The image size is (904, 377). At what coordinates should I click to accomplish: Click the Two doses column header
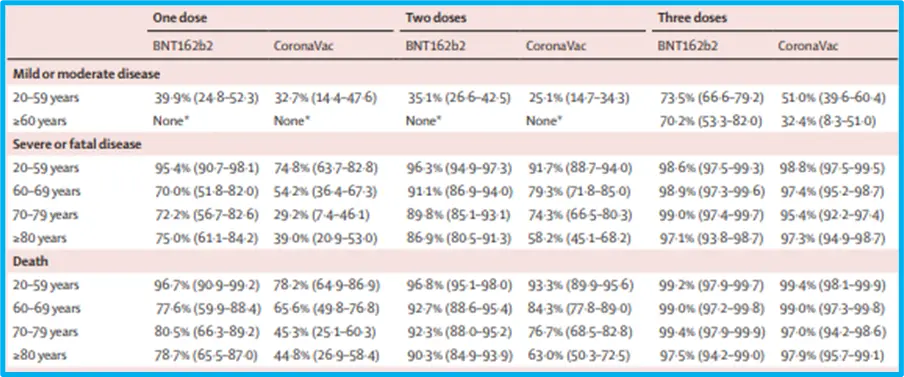coord(436,17)
